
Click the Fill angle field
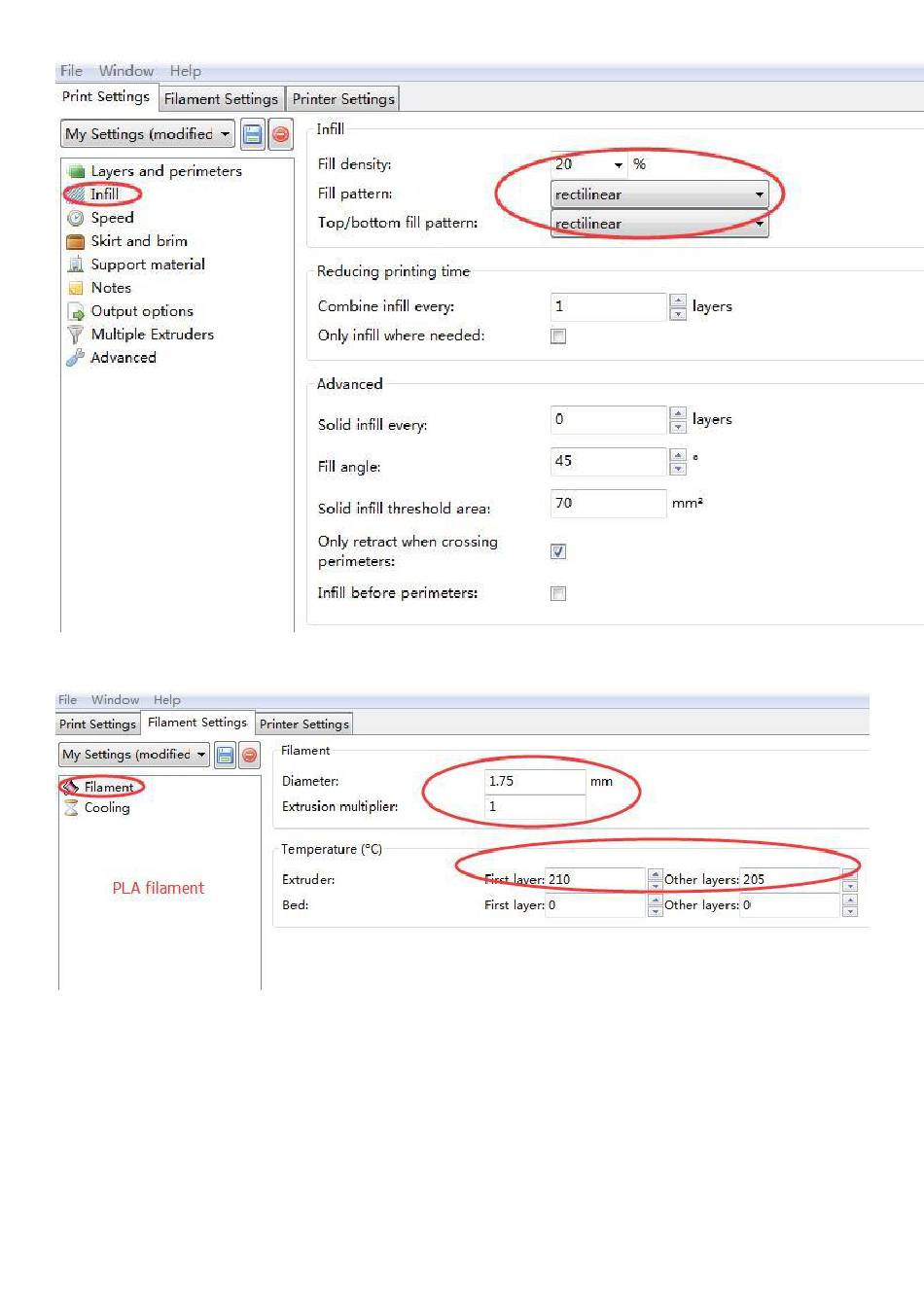tap(609, 462)
